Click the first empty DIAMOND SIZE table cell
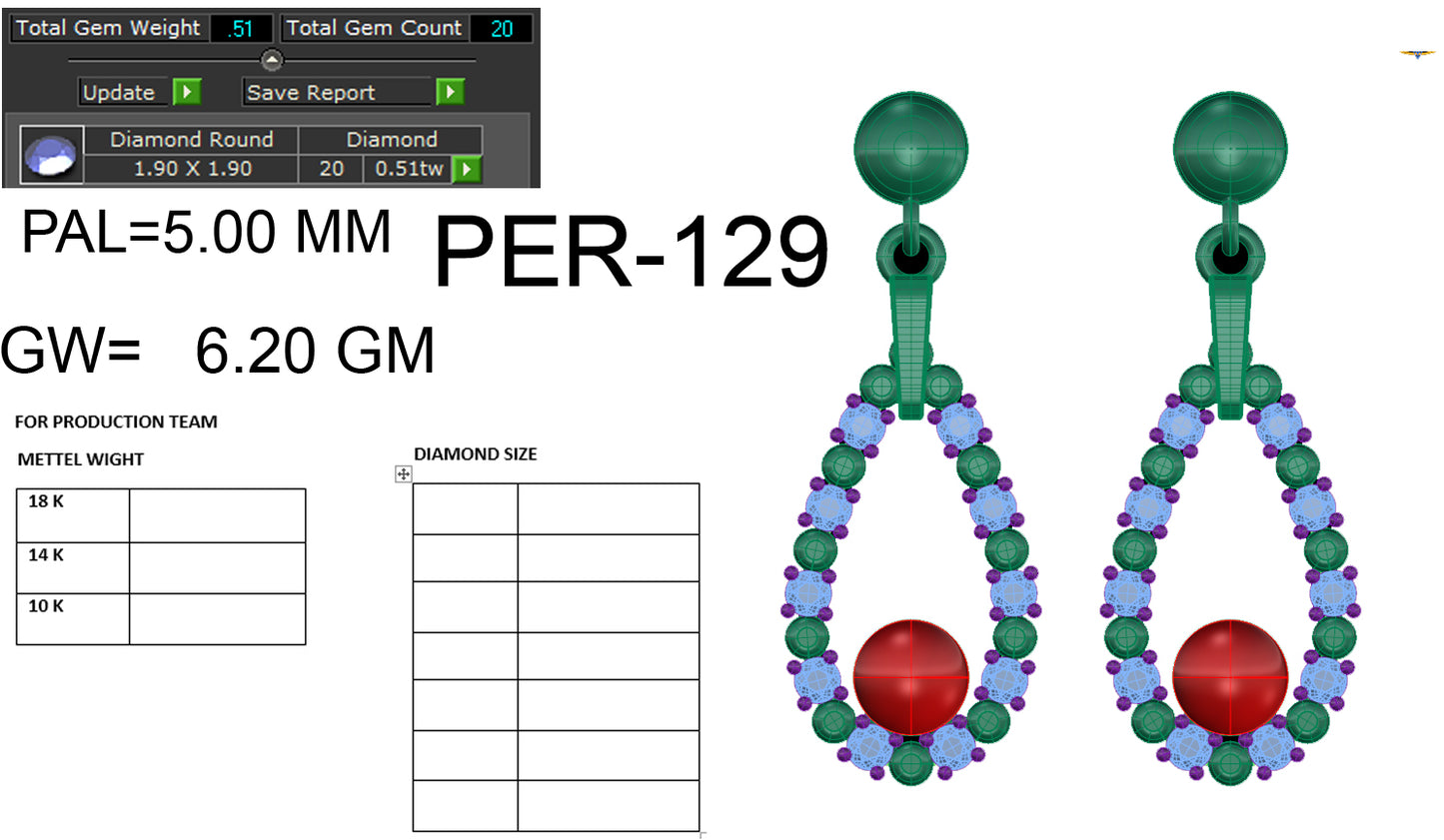The height and width of the screenshot is (840, 1444). coord(463,506)
